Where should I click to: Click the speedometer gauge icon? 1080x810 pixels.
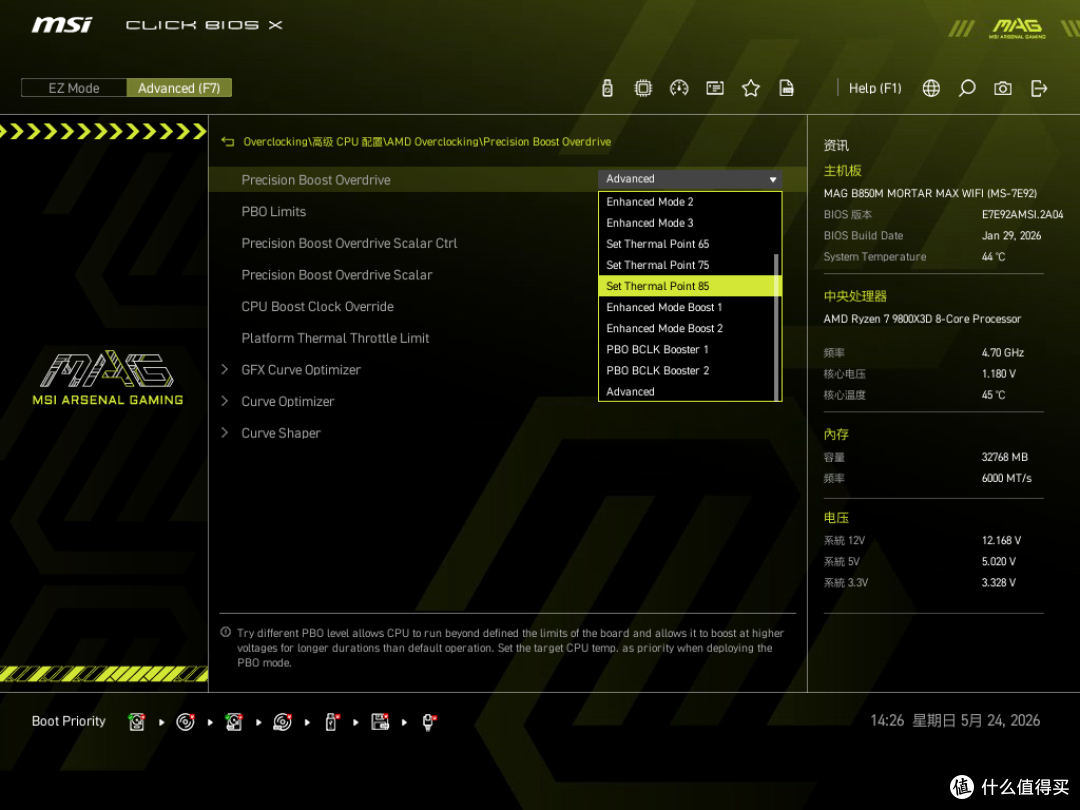pos(678,88)
